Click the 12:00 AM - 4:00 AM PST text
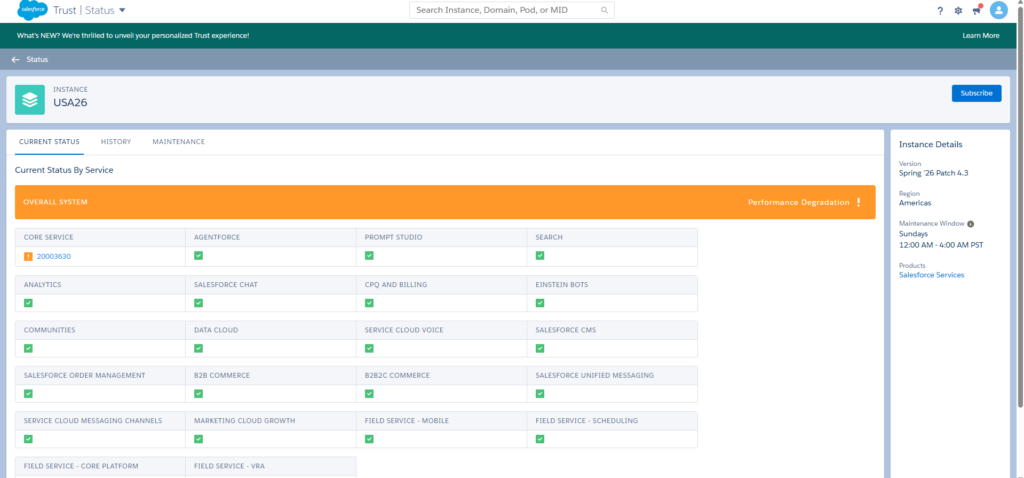 [x=941, y=245]
